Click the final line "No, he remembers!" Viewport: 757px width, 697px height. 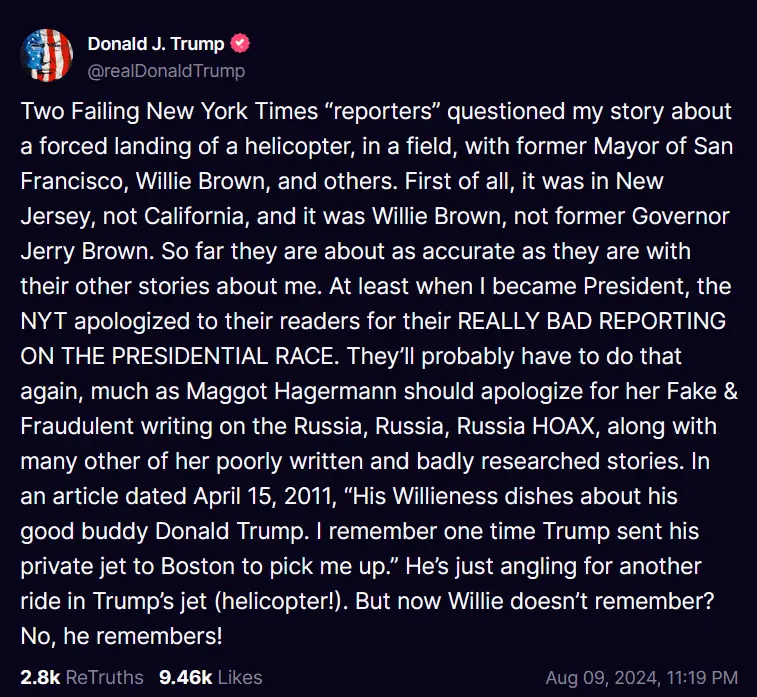click(121, 634)
